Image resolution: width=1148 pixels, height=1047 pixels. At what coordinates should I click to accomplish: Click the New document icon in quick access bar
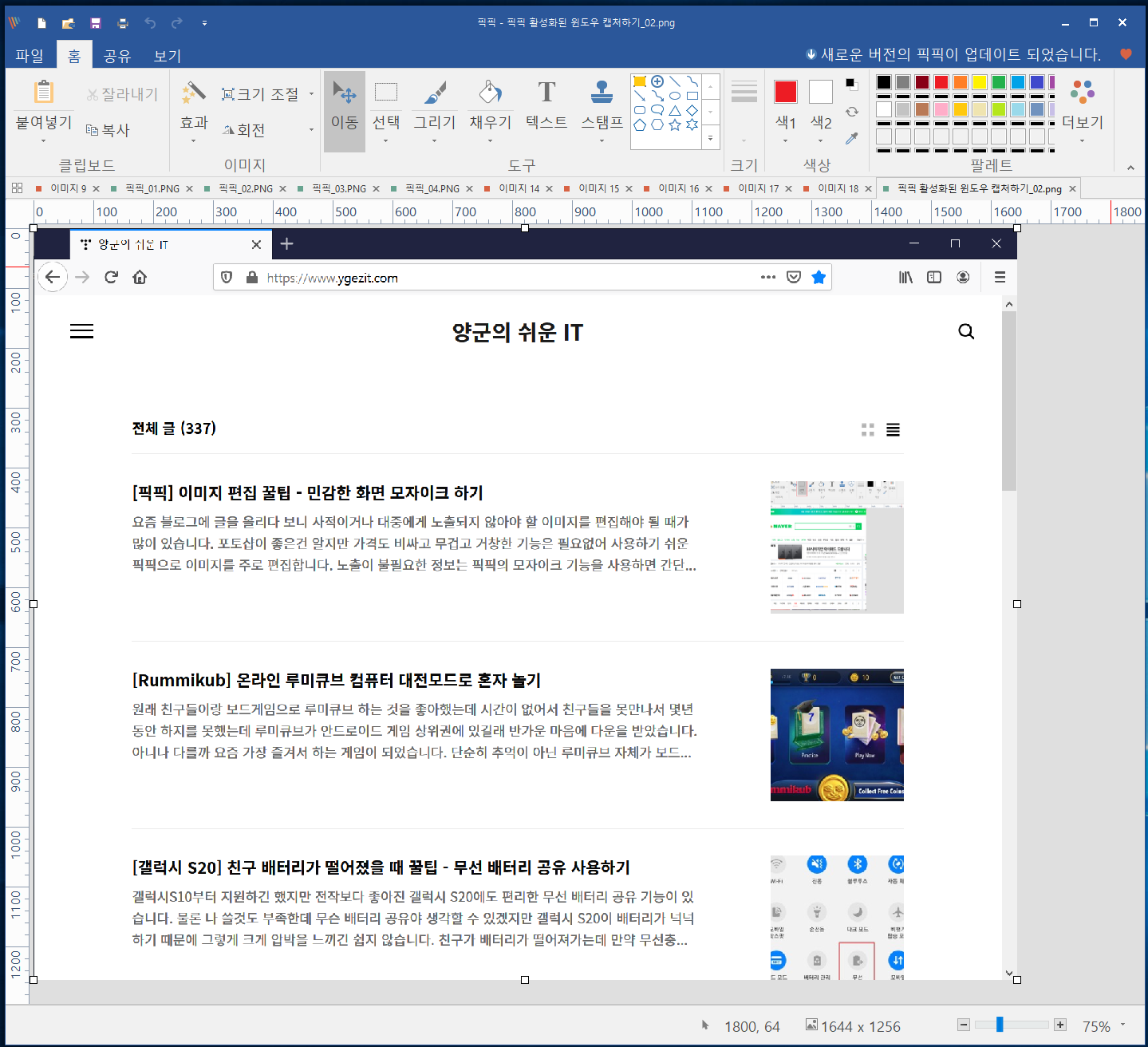41,23
